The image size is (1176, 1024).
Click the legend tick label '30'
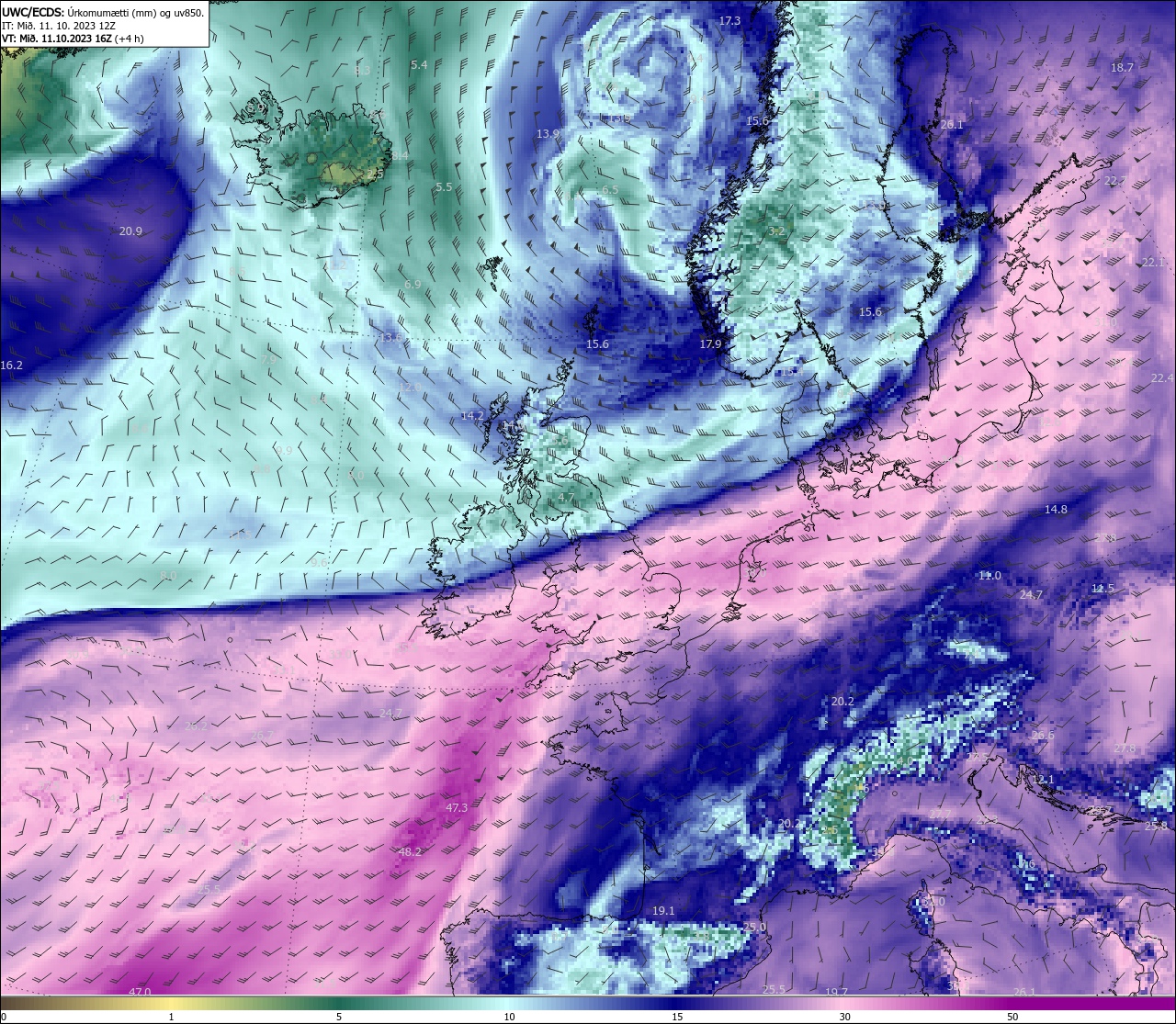(x=844, y=1017)
